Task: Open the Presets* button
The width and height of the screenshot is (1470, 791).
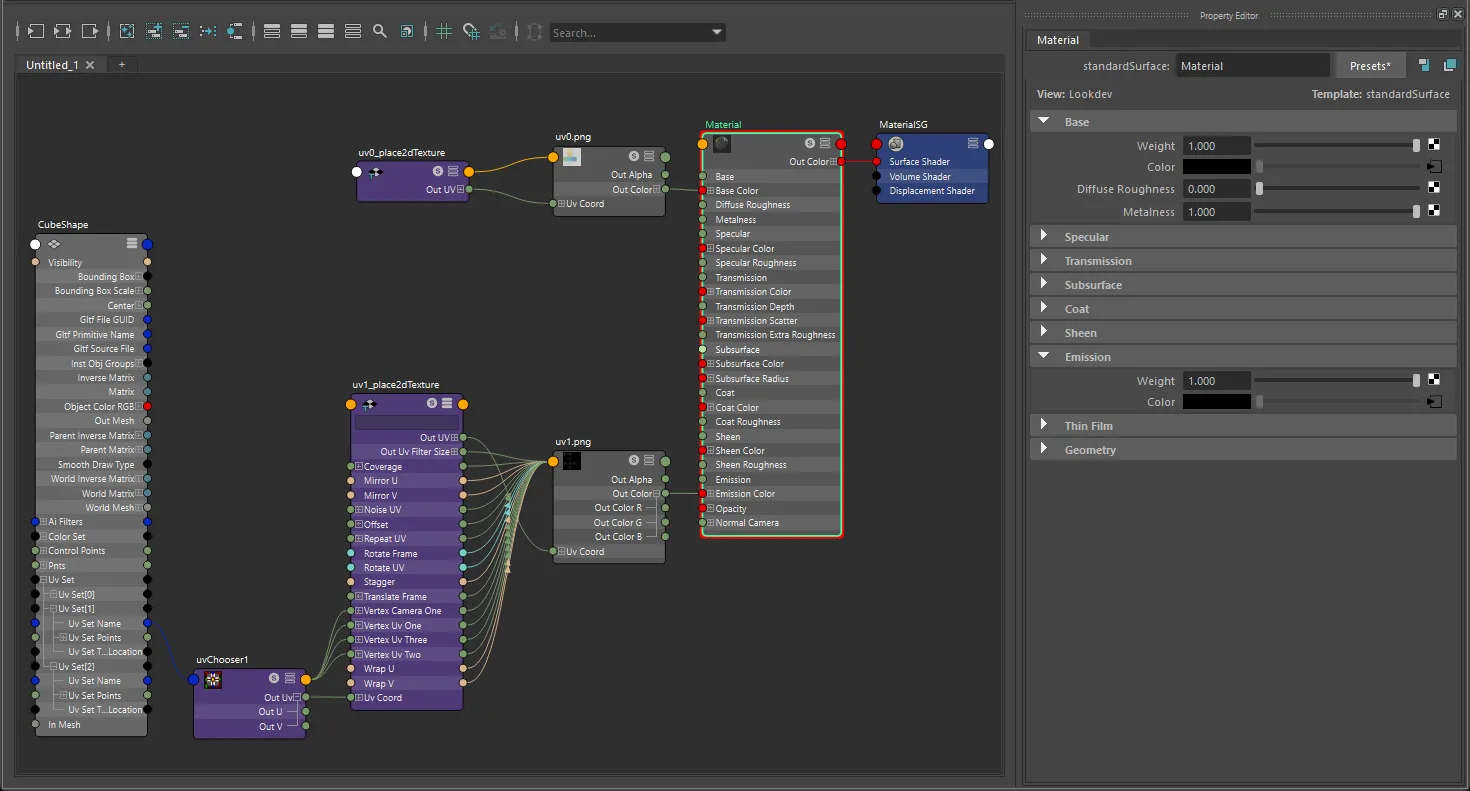Action: (x=1370, y=66)
